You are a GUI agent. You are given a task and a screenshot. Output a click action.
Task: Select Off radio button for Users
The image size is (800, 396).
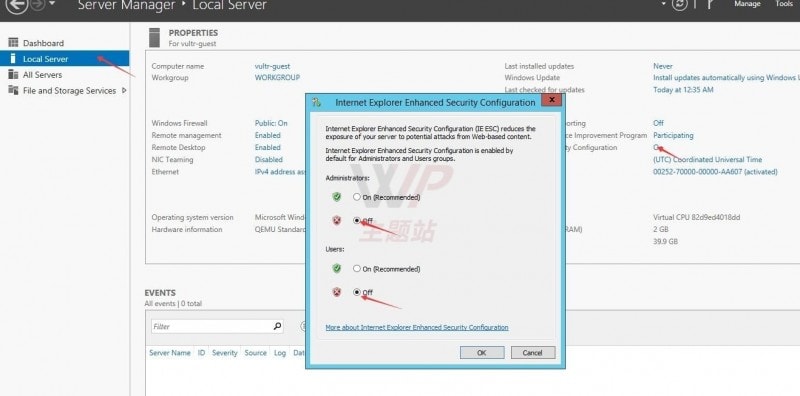357,292
